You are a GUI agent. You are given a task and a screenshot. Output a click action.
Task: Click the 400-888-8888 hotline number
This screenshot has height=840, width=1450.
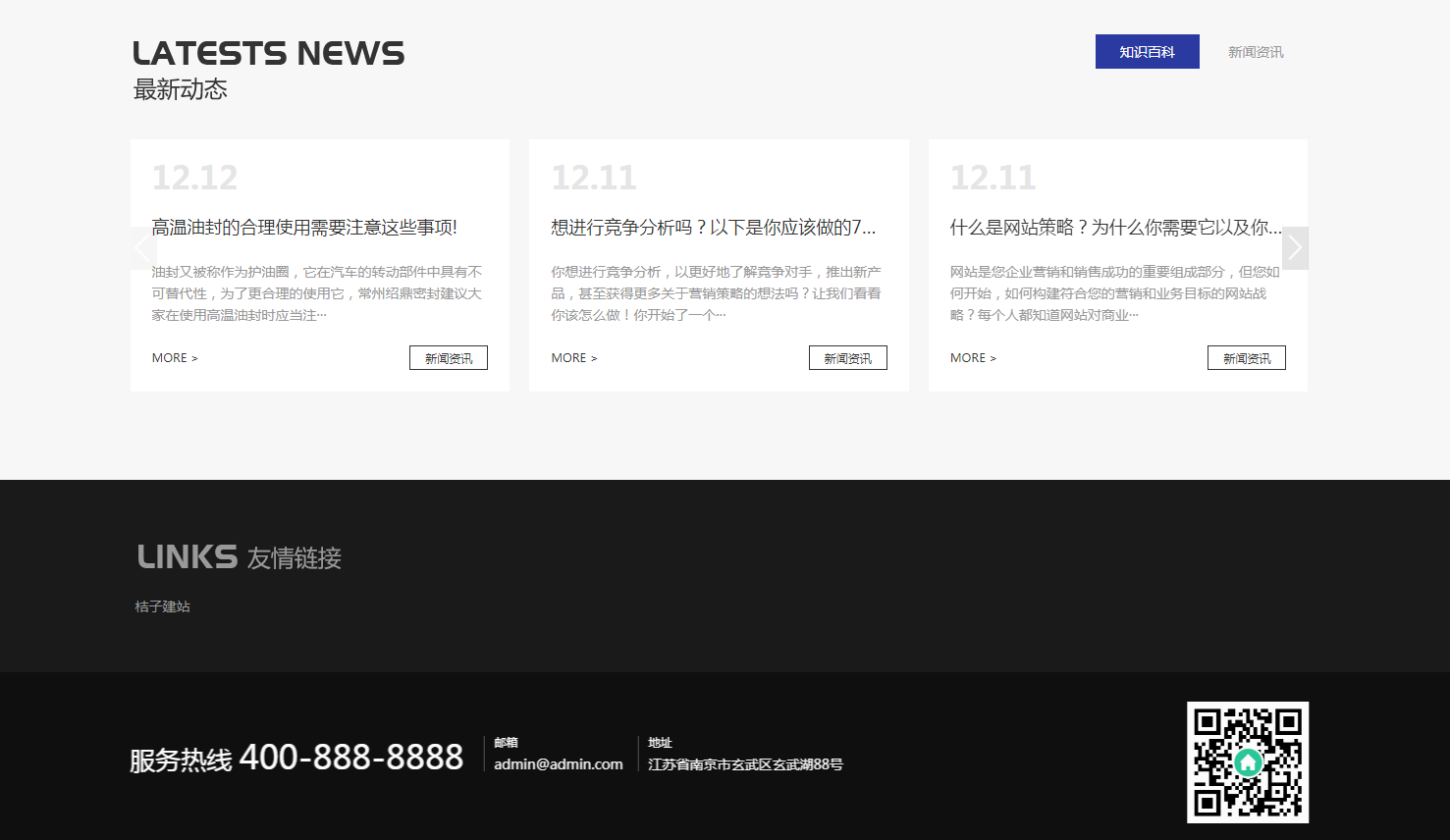(x=350, y=758)
